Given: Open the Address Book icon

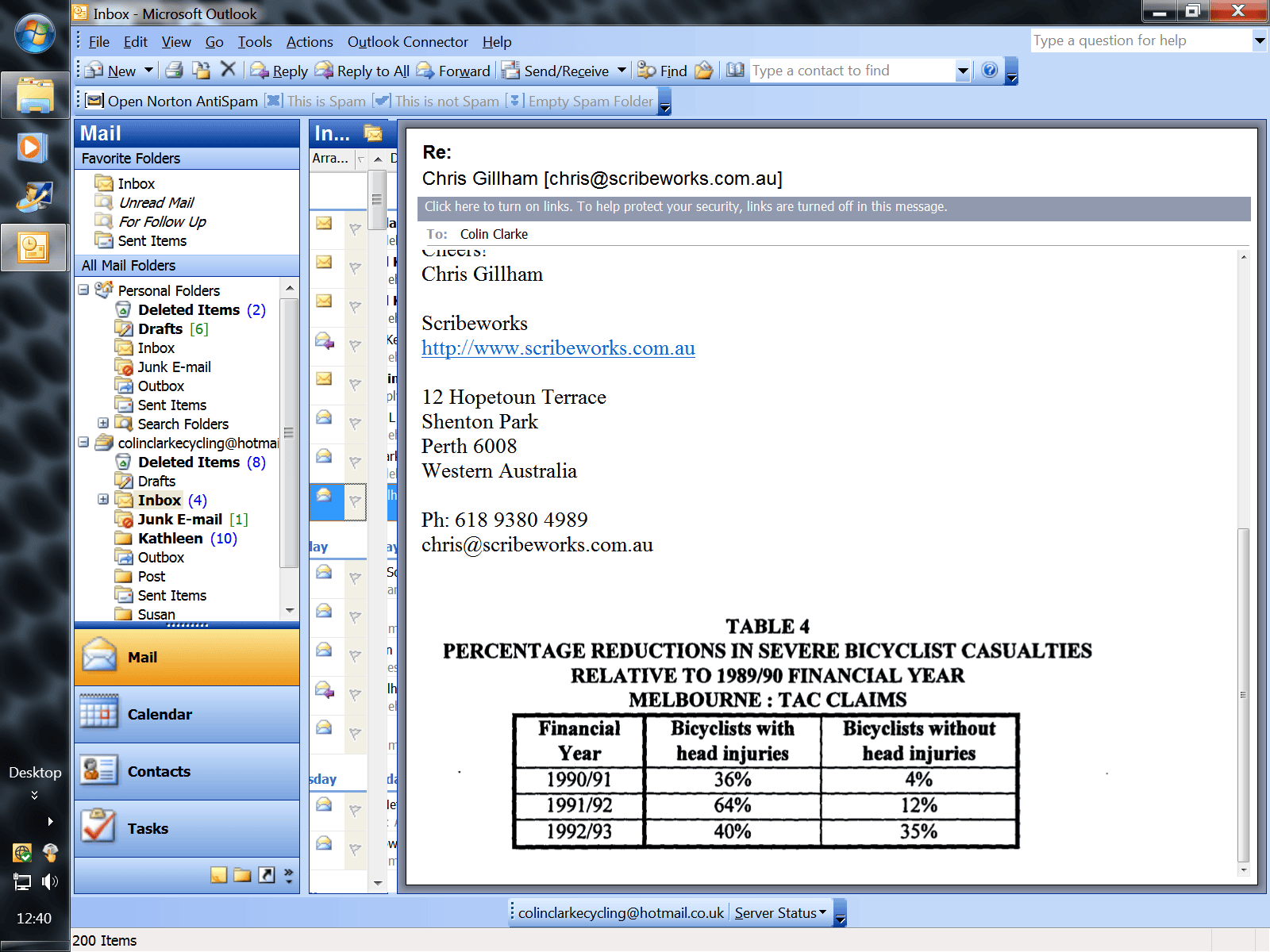Looking at the screenshot, I should [735, 71].
